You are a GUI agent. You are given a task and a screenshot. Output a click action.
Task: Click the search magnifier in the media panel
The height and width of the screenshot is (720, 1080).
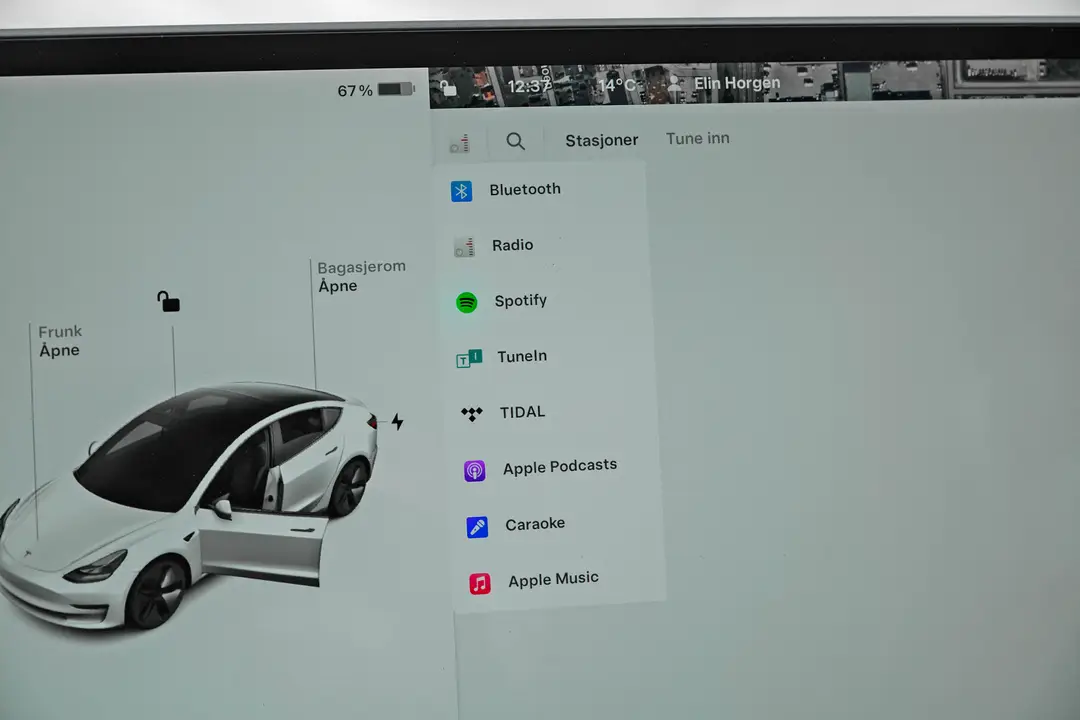pos(515,141)
